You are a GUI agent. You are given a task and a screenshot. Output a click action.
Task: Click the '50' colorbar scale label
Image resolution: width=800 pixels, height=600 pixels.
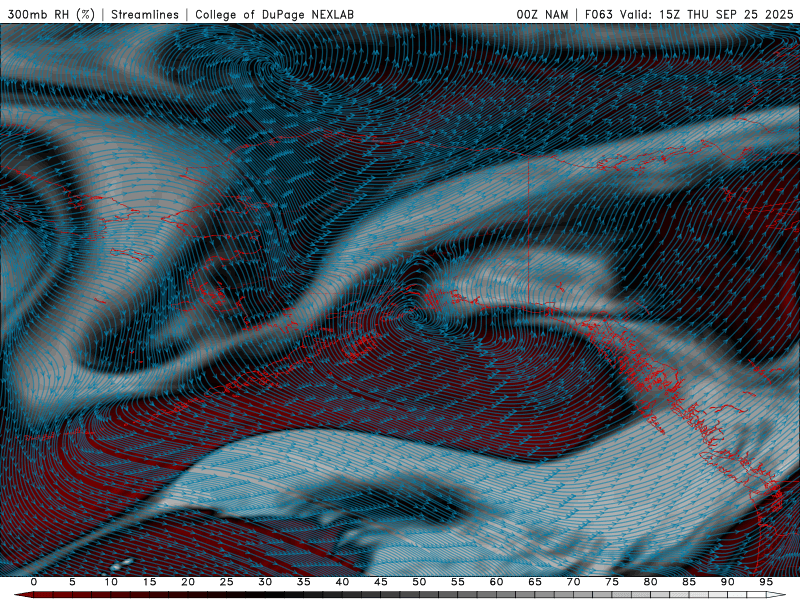pos(419,582)
